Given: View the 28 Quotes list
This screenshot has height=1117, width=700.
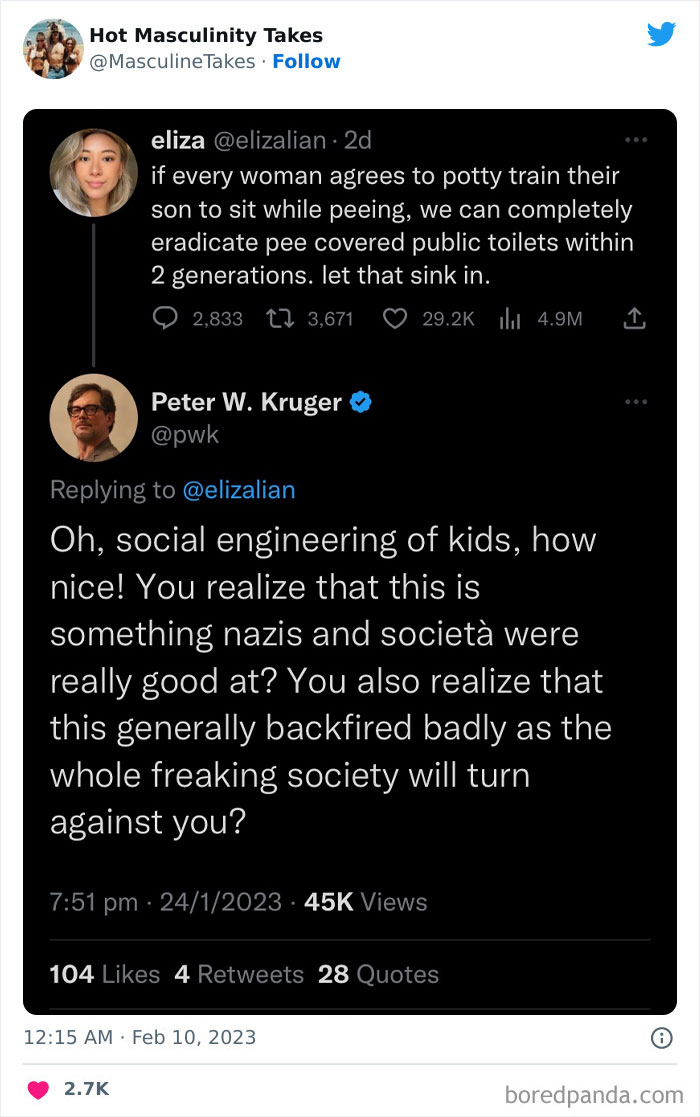Looking at the screenshot, I should pyautogui.click(x=378, y=974).
